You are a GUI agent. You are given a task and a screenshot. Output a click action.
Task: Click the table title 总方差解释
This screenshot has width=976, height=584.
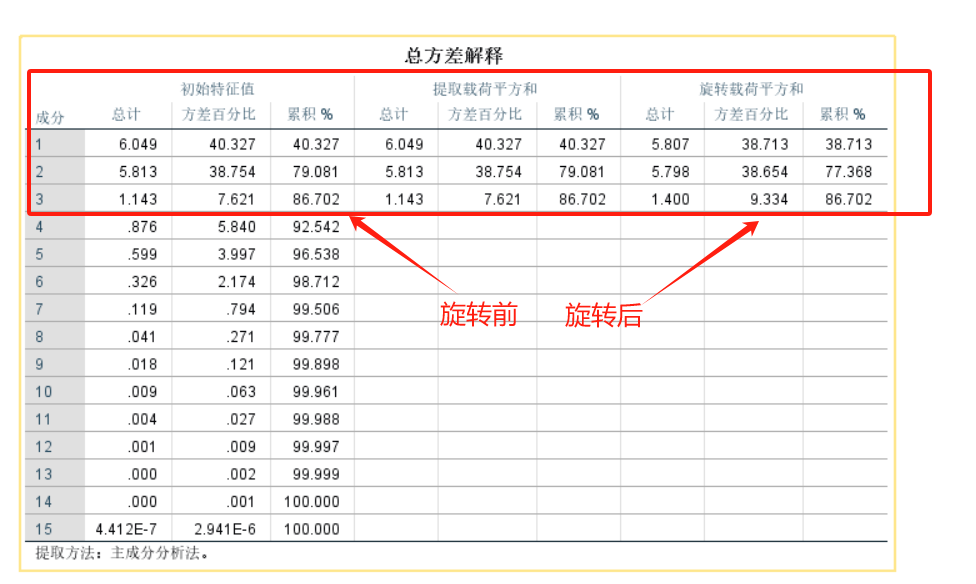point(454,56)
